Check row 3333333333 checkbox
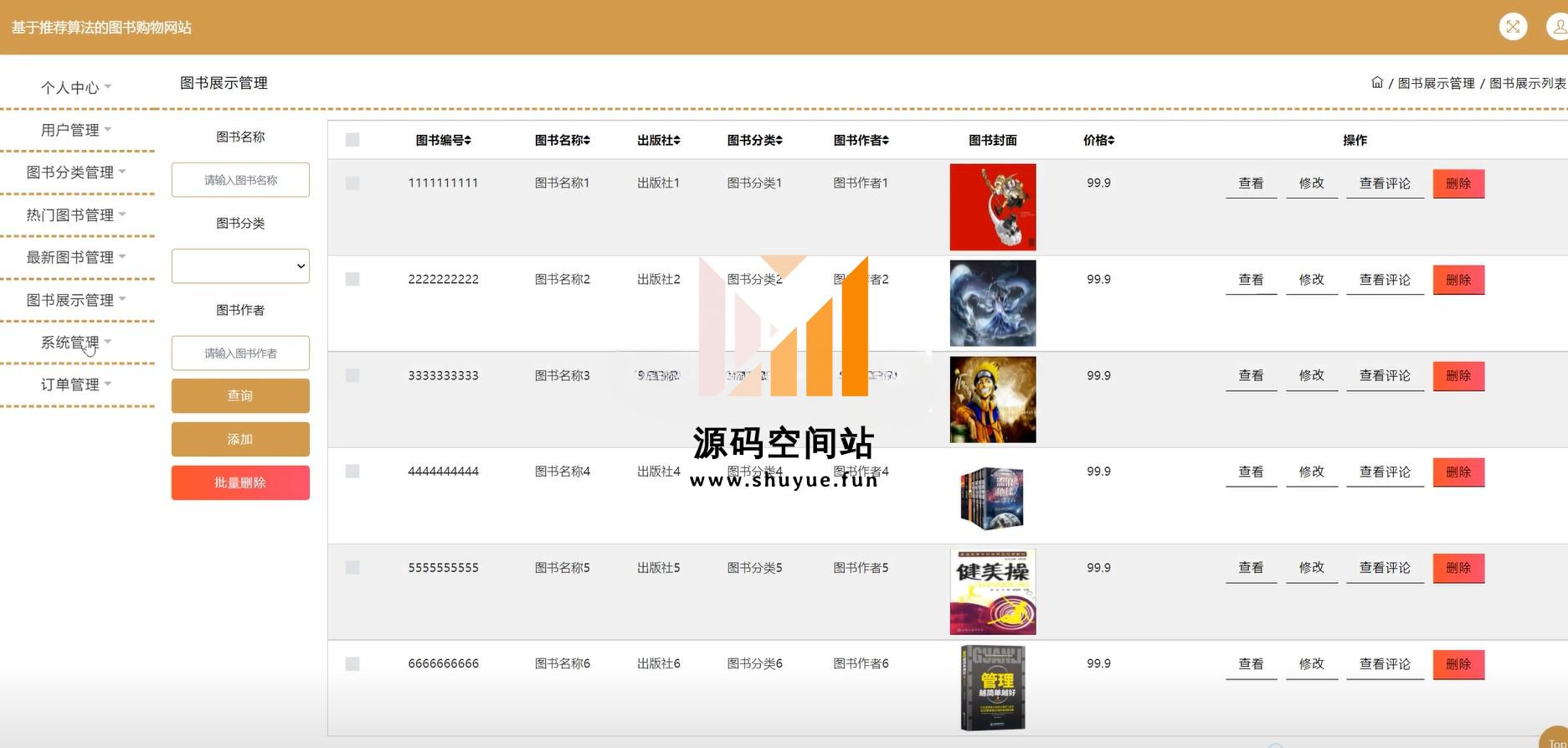The image size is (1568, 748). (352, 375)
